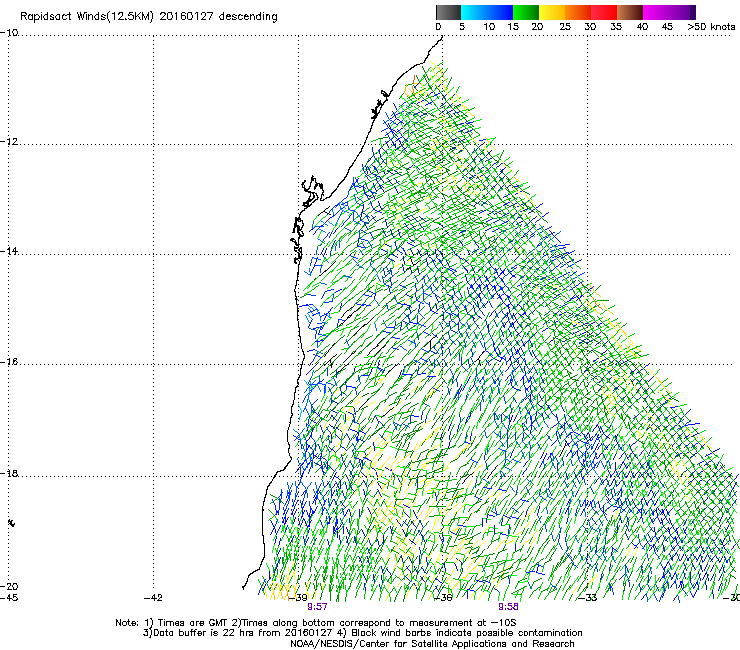Click the '40' label under color scale
The width and height of the screenshot is (740, 650).
642,27
